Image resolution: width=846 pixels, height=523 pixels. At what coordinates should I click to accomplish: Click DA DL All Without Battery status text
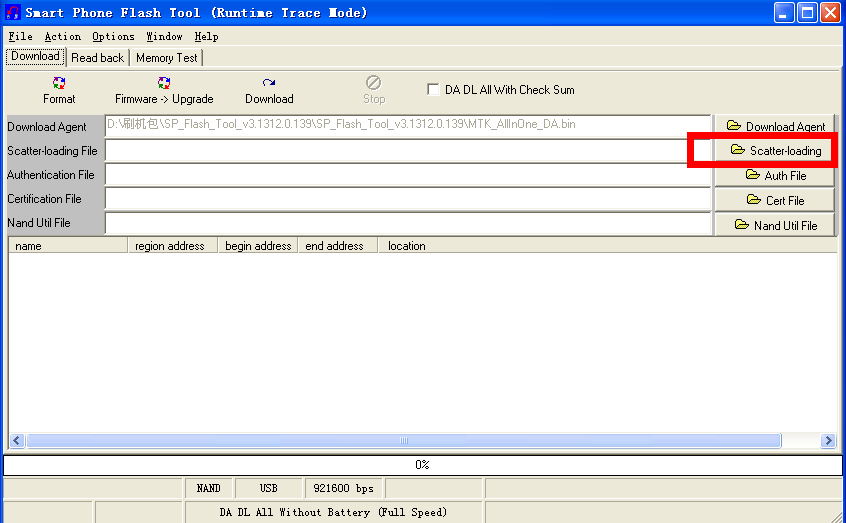click(x=333, y=512)
